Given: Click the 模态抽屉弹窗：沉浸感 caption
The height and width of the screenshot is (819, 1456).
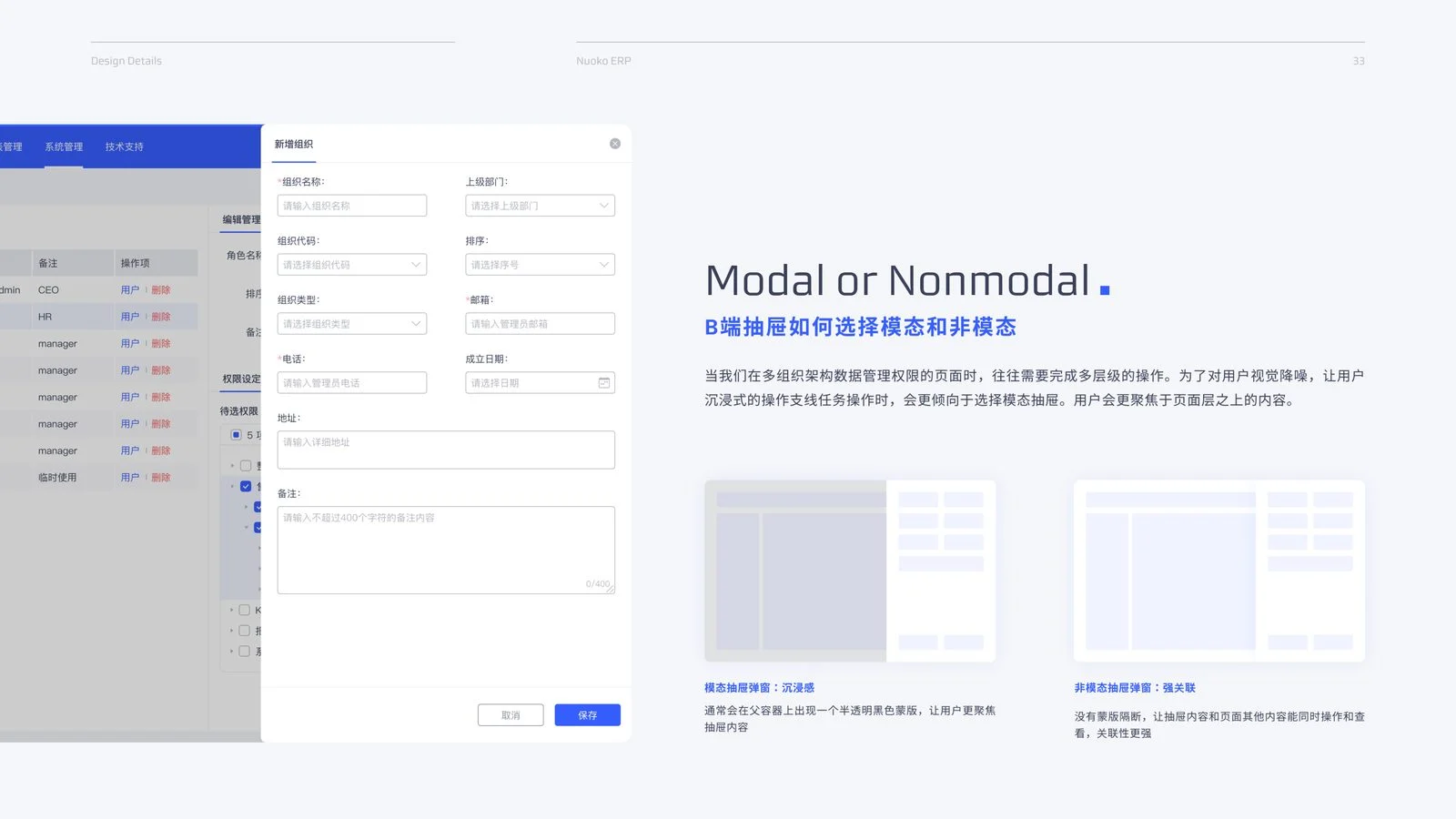Looking at the screenshot, I should tap(759, 688).
